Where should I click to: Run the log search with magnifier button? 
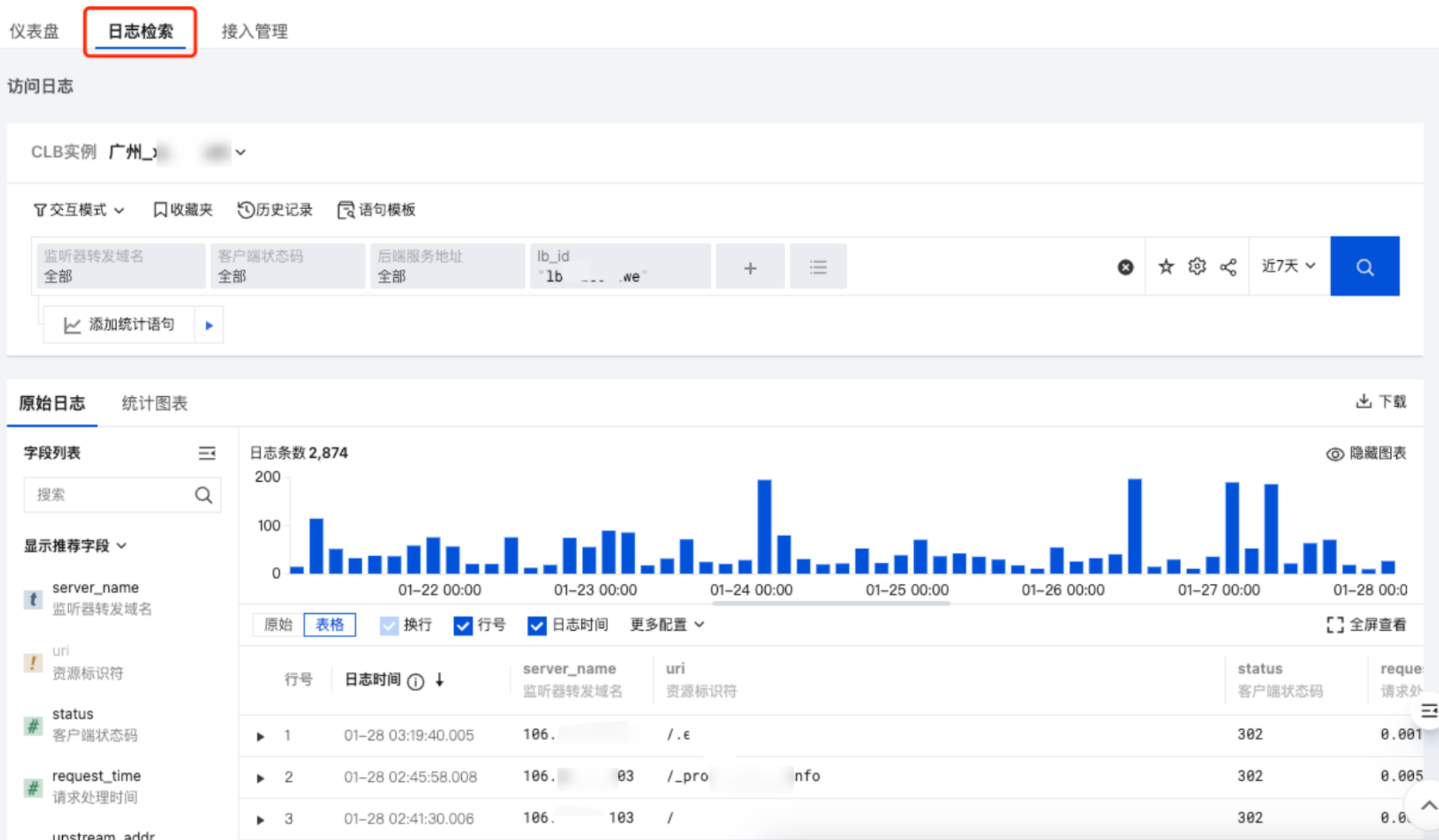click(x=1364, y=266)
